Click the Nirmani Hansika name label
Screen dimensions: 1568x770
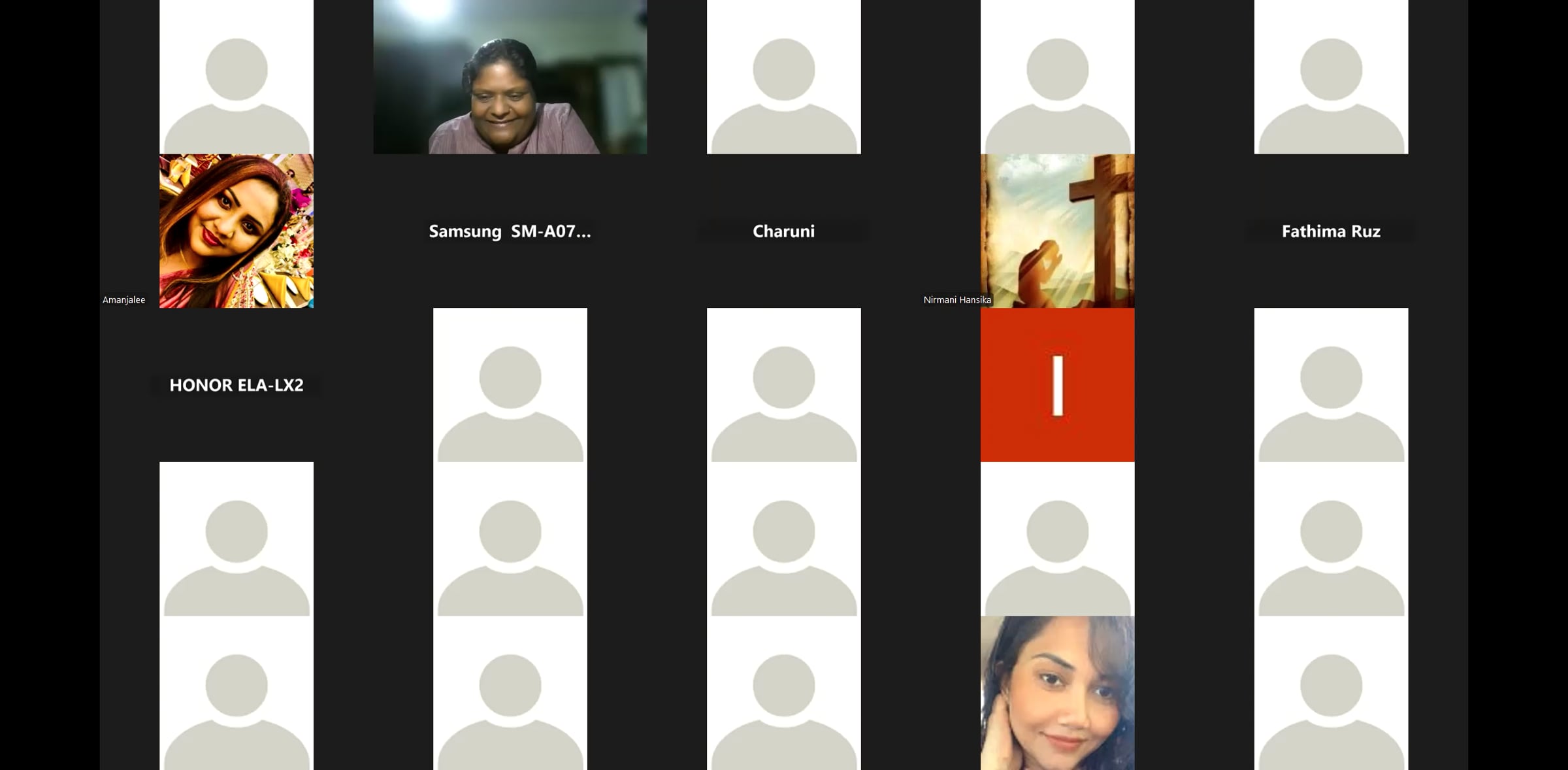tap(957, 300)
